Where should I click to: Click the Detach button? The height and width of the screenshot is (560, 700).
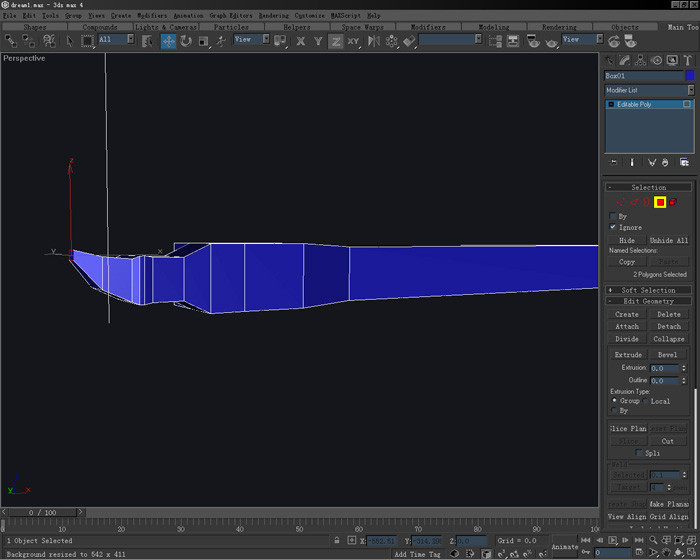coord(669,326)
